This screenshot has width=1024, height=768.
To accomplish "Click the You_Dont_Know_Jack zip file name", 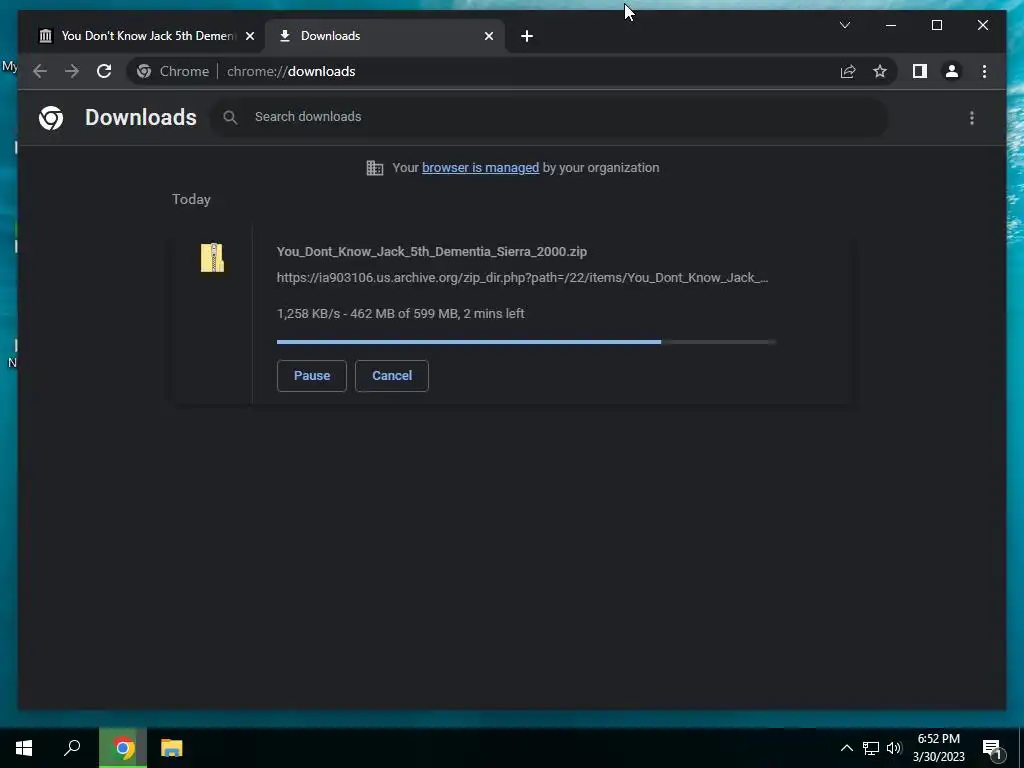I will [432, 251].
